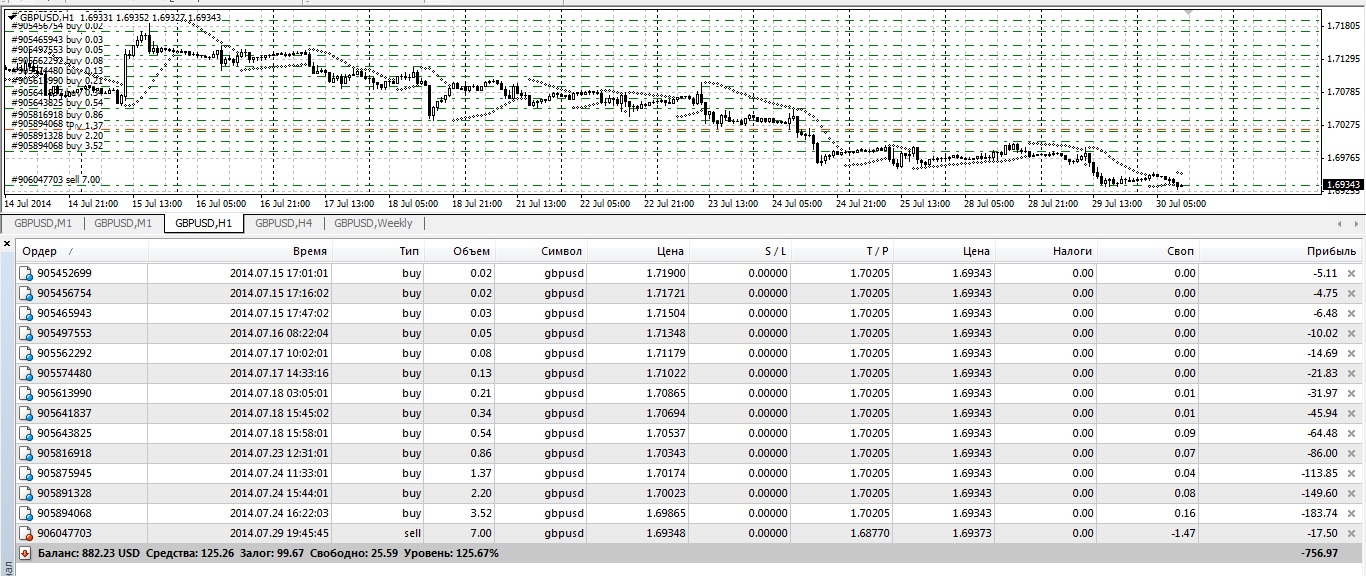The height and width of the screenshot is (576, 1366).
Task: Click the Тип column header
Action: 380,251
